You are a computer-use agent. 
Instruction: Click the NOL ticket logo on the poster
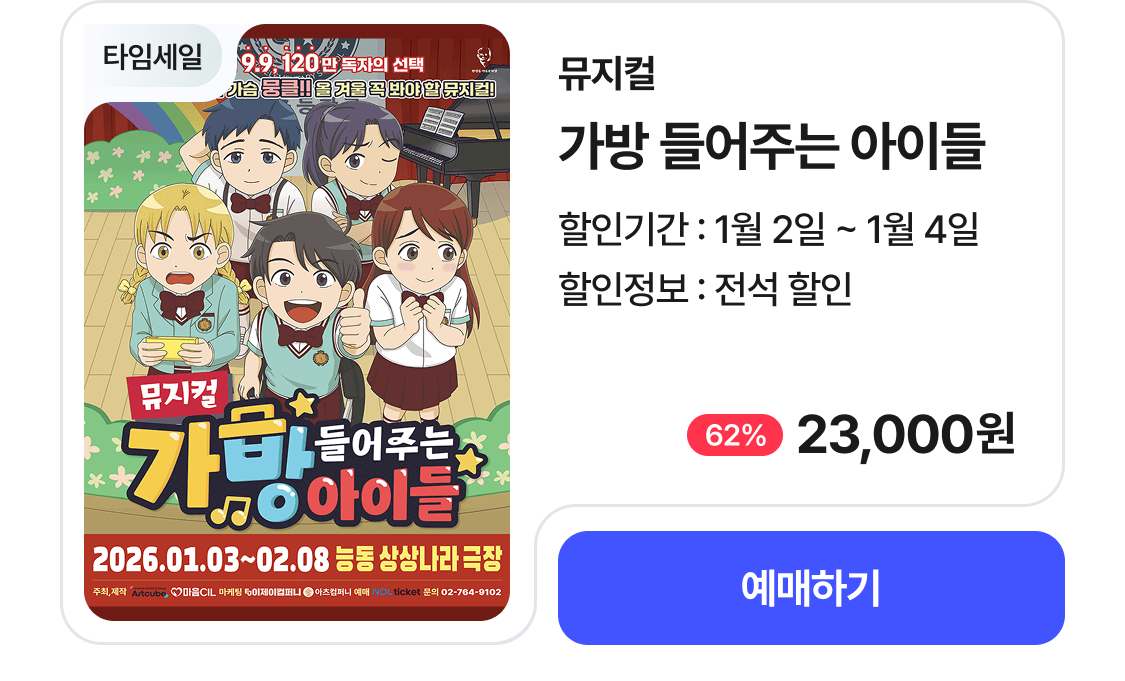point(396,592)
